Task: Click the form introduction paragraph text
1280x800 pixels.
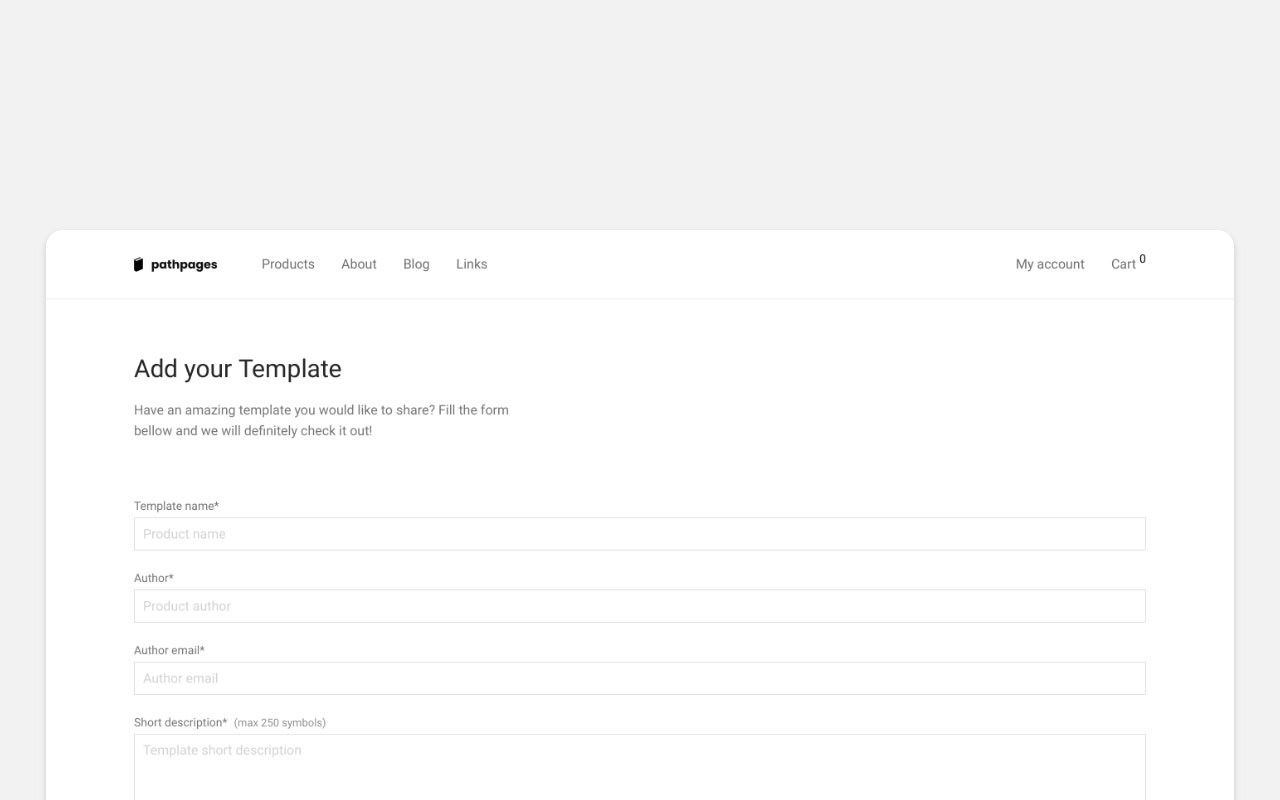Action: click(x=321, y=420)
